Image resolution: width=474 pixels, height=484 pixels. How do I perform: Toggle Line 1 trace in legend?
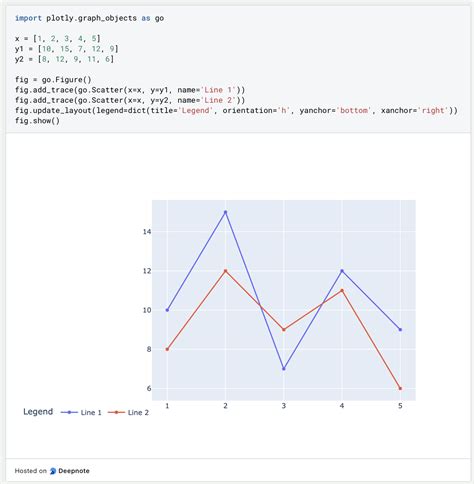[81, 412]
